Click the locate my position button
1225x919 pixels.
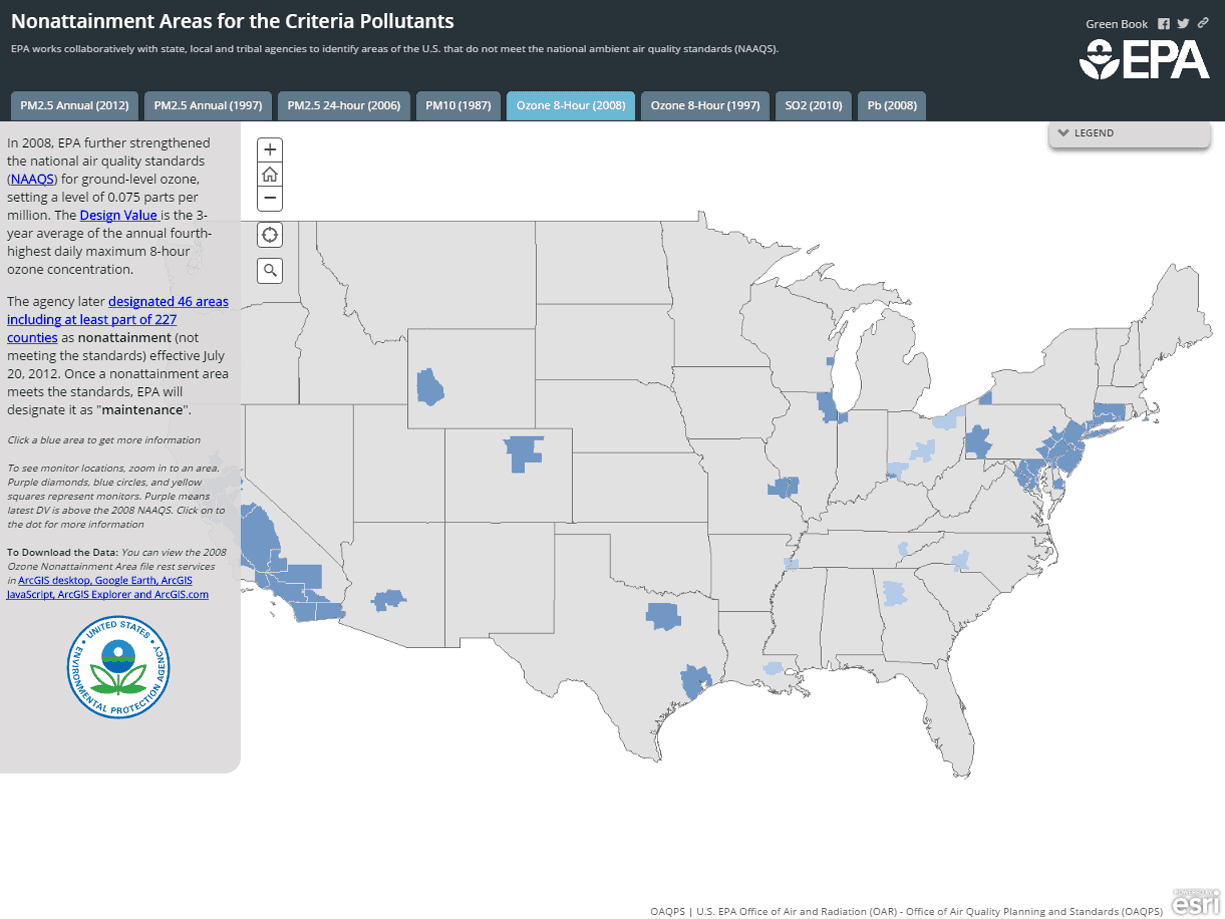[x=269, y=235]
